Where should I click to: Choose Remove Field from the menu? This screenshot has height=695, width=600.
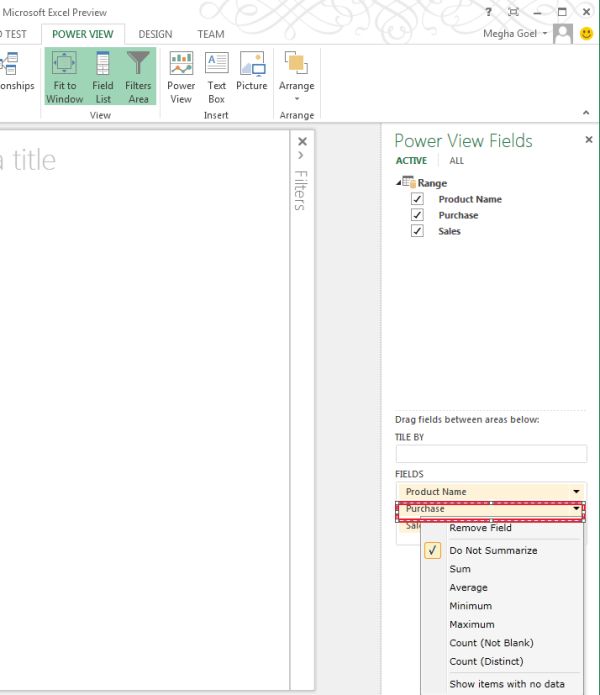point(480,528)
